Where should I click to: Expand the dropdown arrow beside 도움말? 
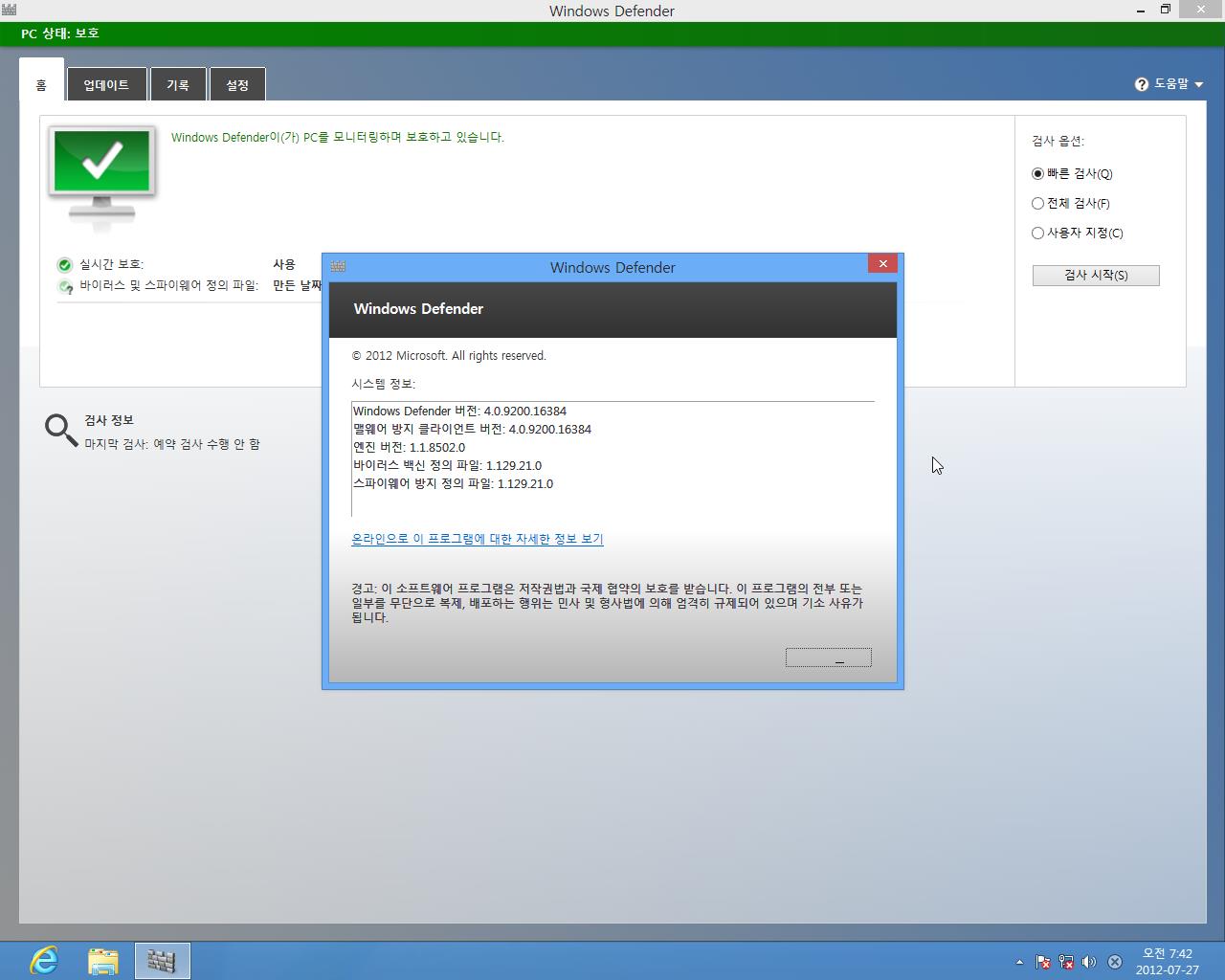[x=1199, y=85]
